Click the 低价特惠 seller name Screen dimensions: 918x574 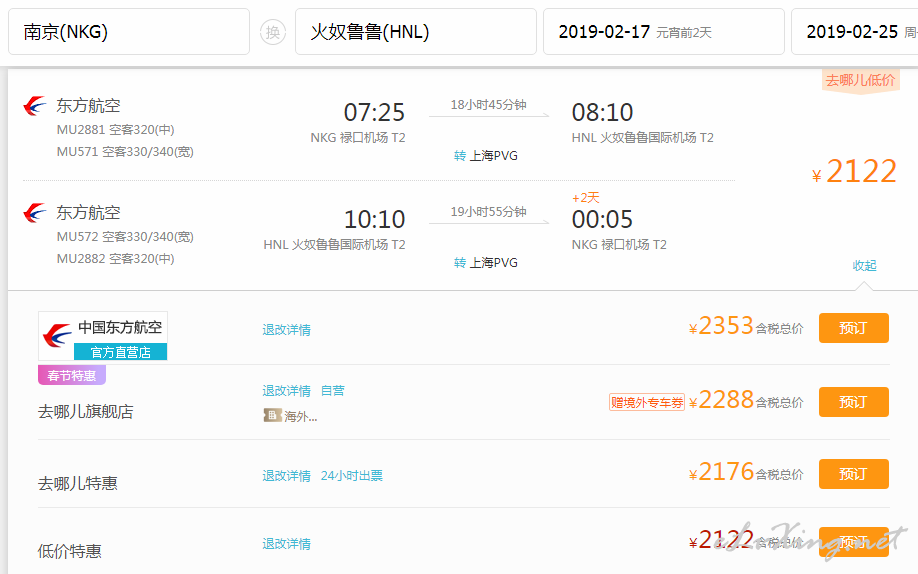(x=70, y=551)
